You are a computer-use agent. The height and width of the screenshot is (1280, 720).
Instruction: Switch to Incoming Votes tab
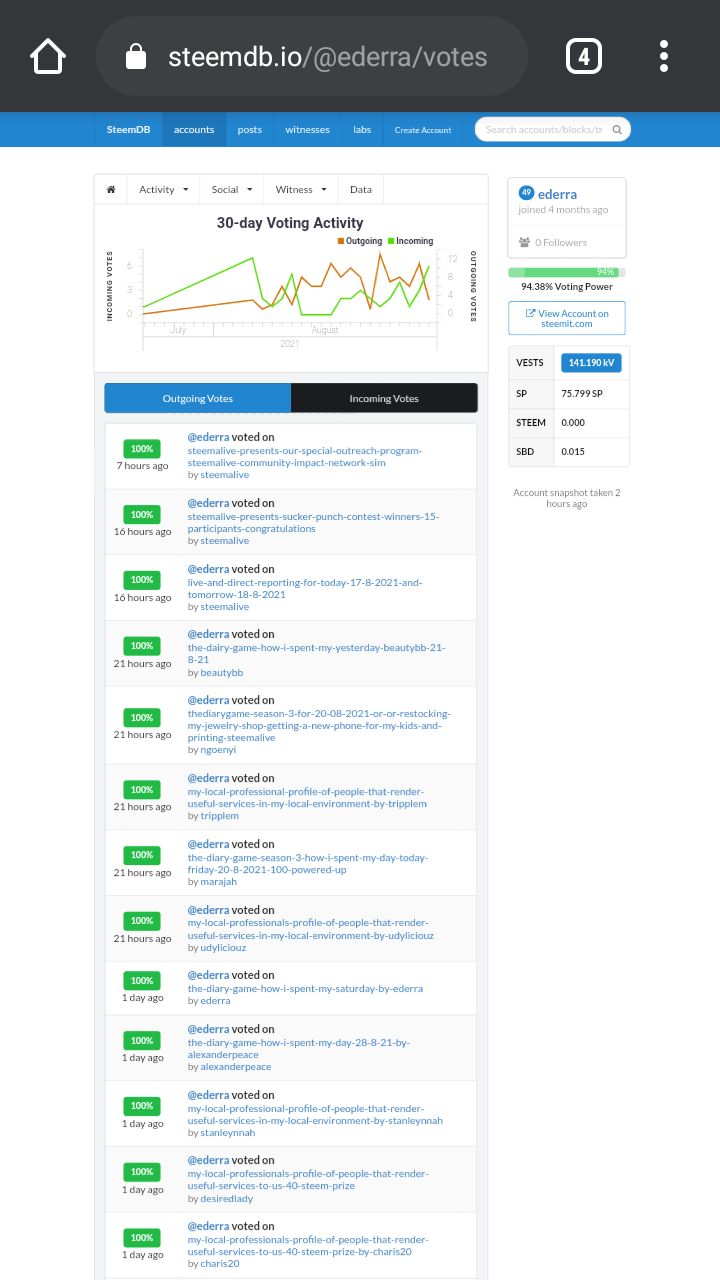pos(384,398)
